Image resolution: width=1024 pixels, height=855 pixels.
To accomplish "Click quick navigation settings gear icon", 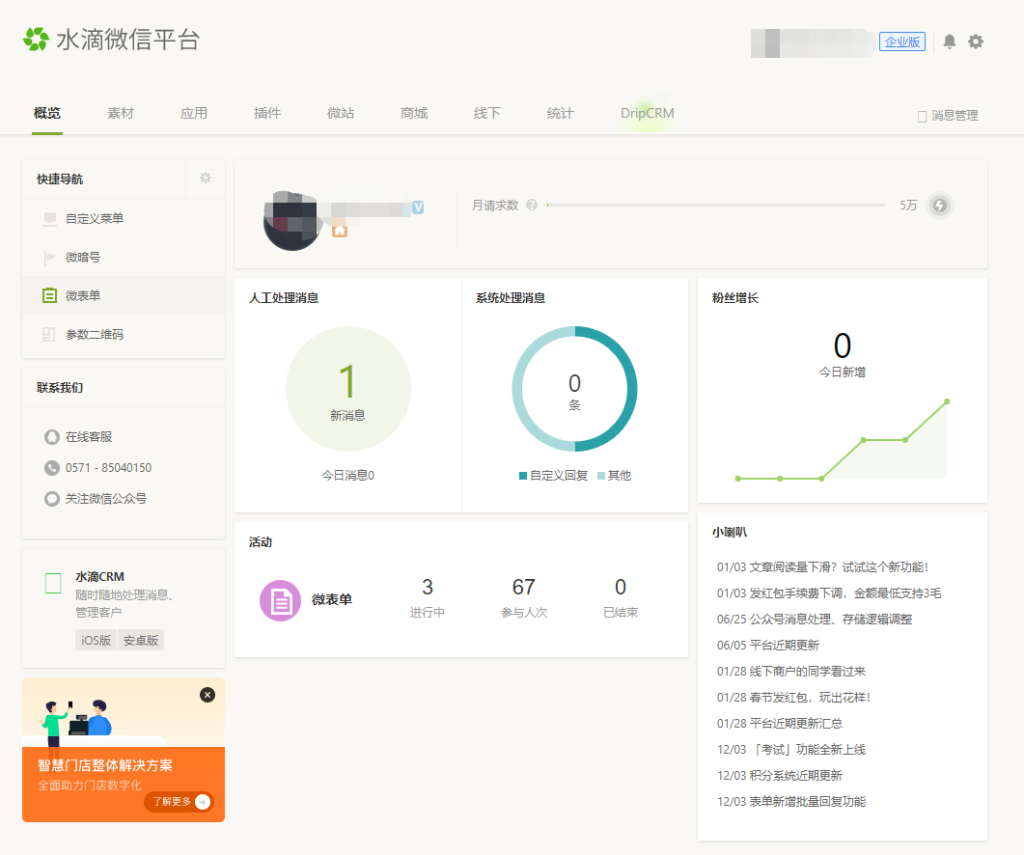I will tap(205, 178).
